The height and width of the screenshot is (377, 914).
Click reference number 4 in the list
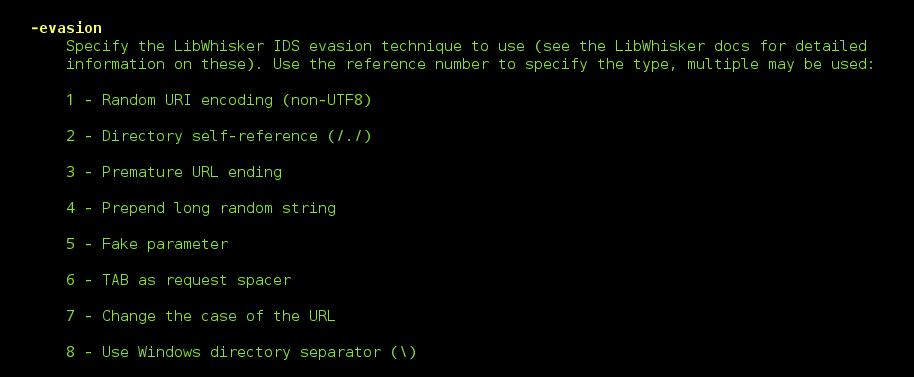point(71,209)
